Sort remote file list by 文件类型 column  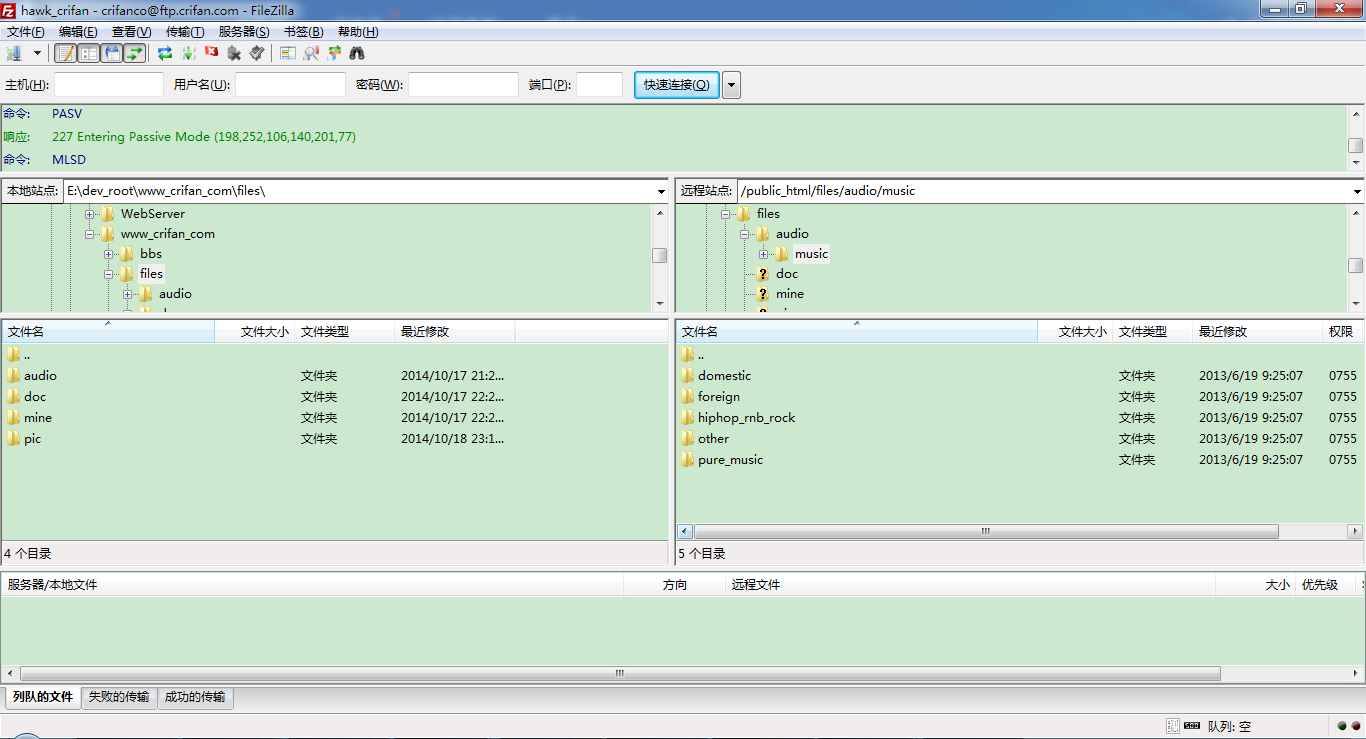point(1152,332)
